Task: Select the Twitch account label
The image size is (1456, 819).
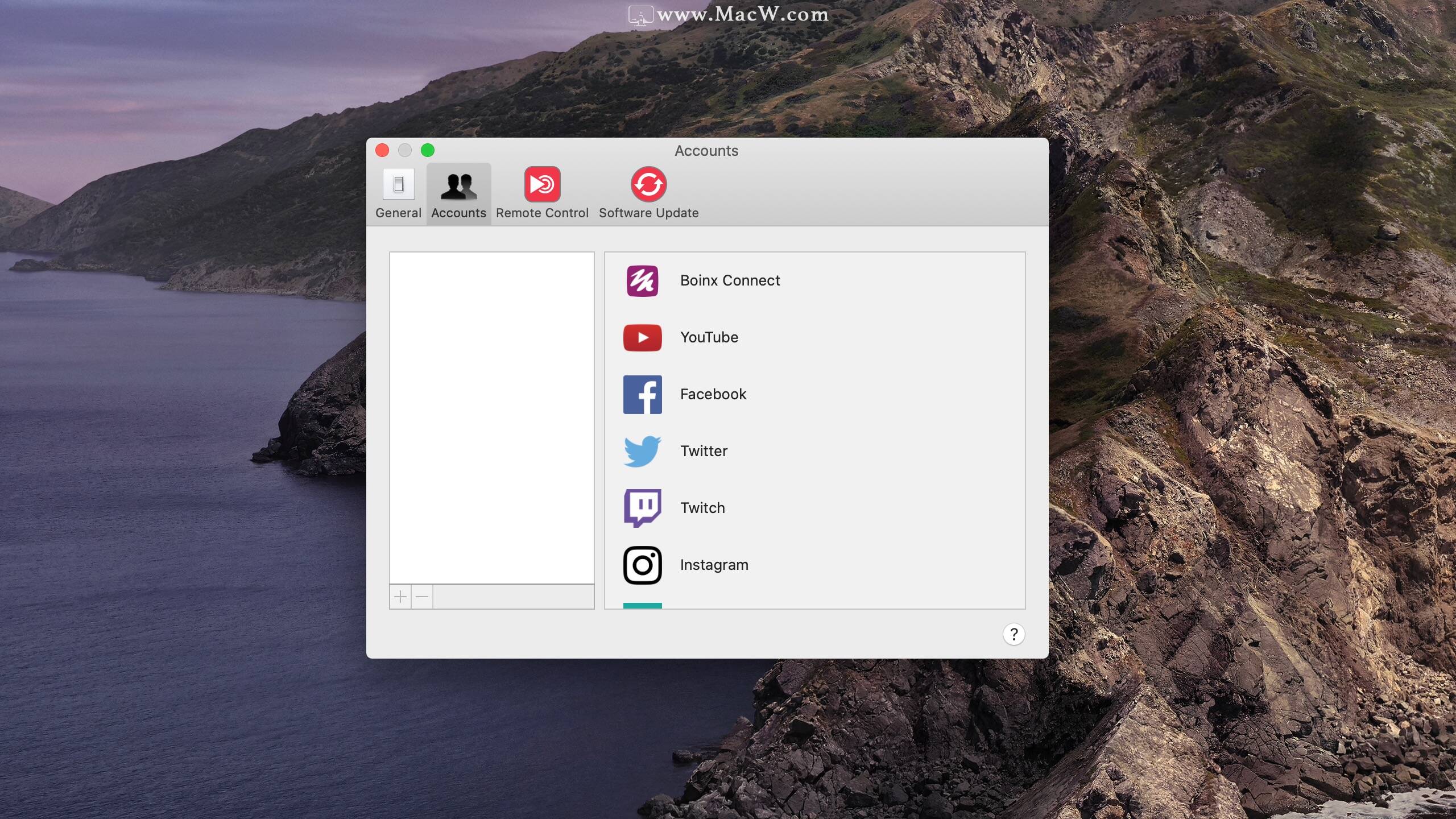Action: [x=702, y=508]
